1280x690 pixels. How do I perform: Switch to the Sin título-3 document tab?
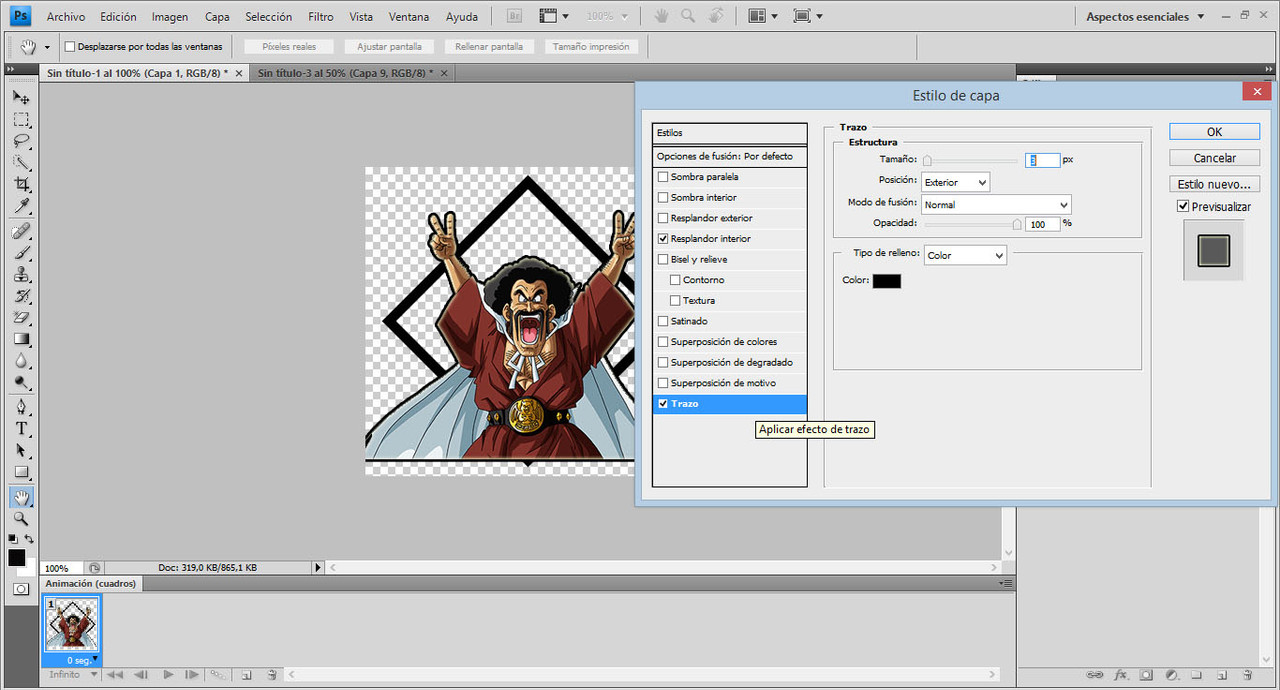click(344, 73)
